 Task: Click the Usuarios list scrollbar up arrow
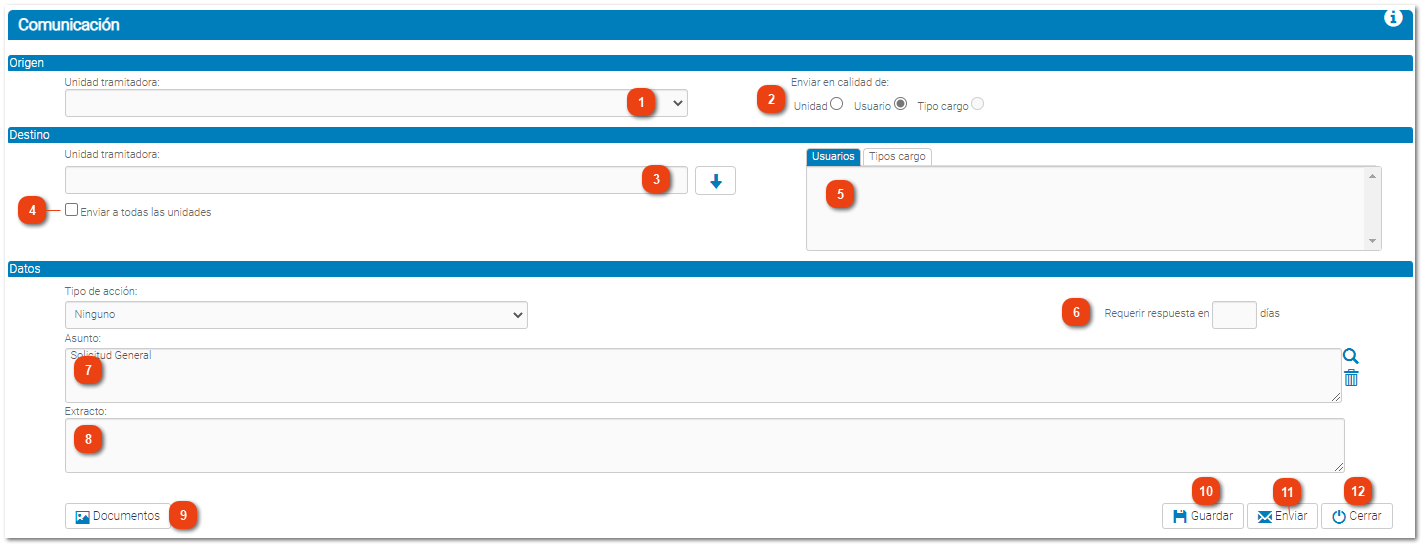(1373, 176)
